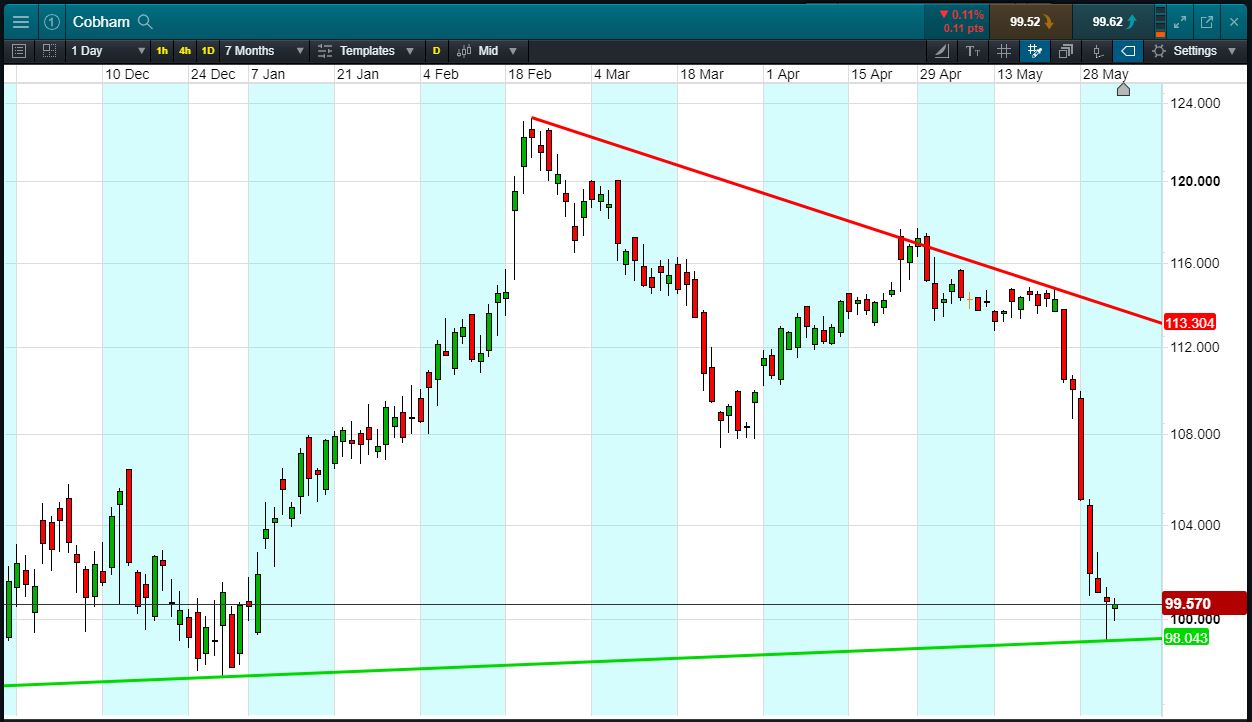Click the 99.52 sell price button
The width and height of the screenshot is (1252, 722).
(x=1031, y=21)
